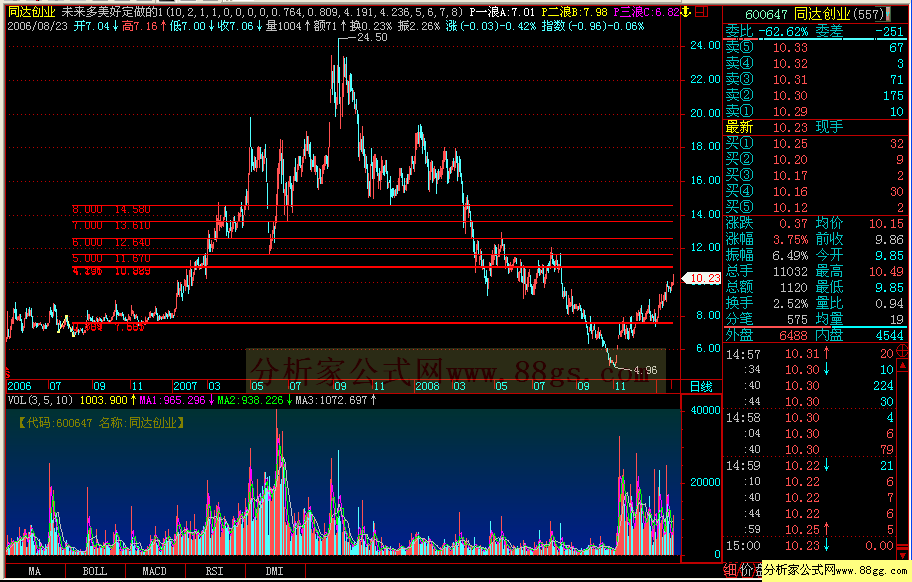Viewport: 912px width, 582px height.
Task: Click the 2007 year marker on time axis
Action: coord(185,386)
